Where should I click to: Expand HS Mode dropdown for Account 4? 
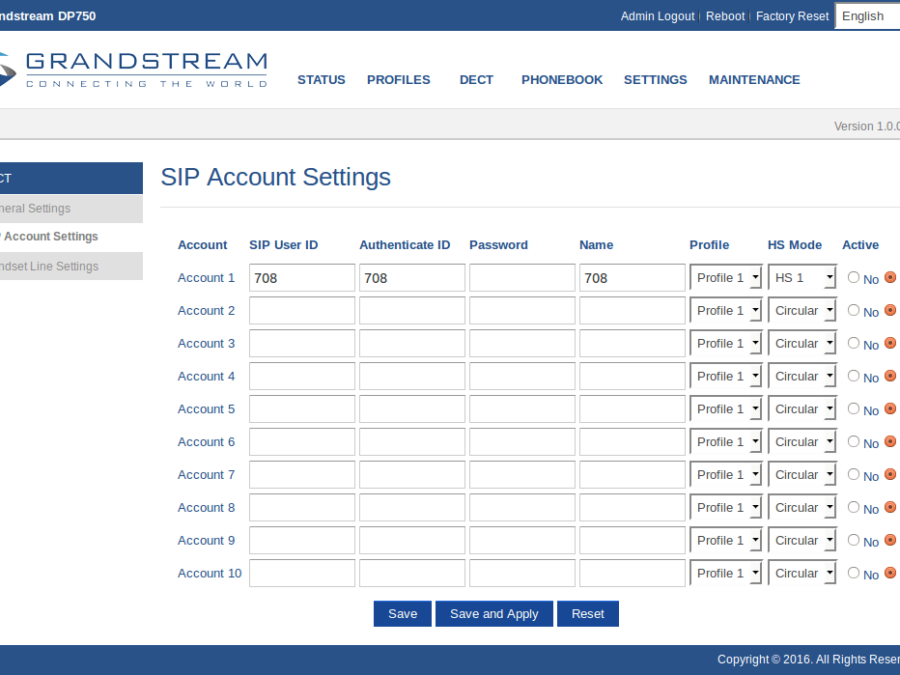802,376
